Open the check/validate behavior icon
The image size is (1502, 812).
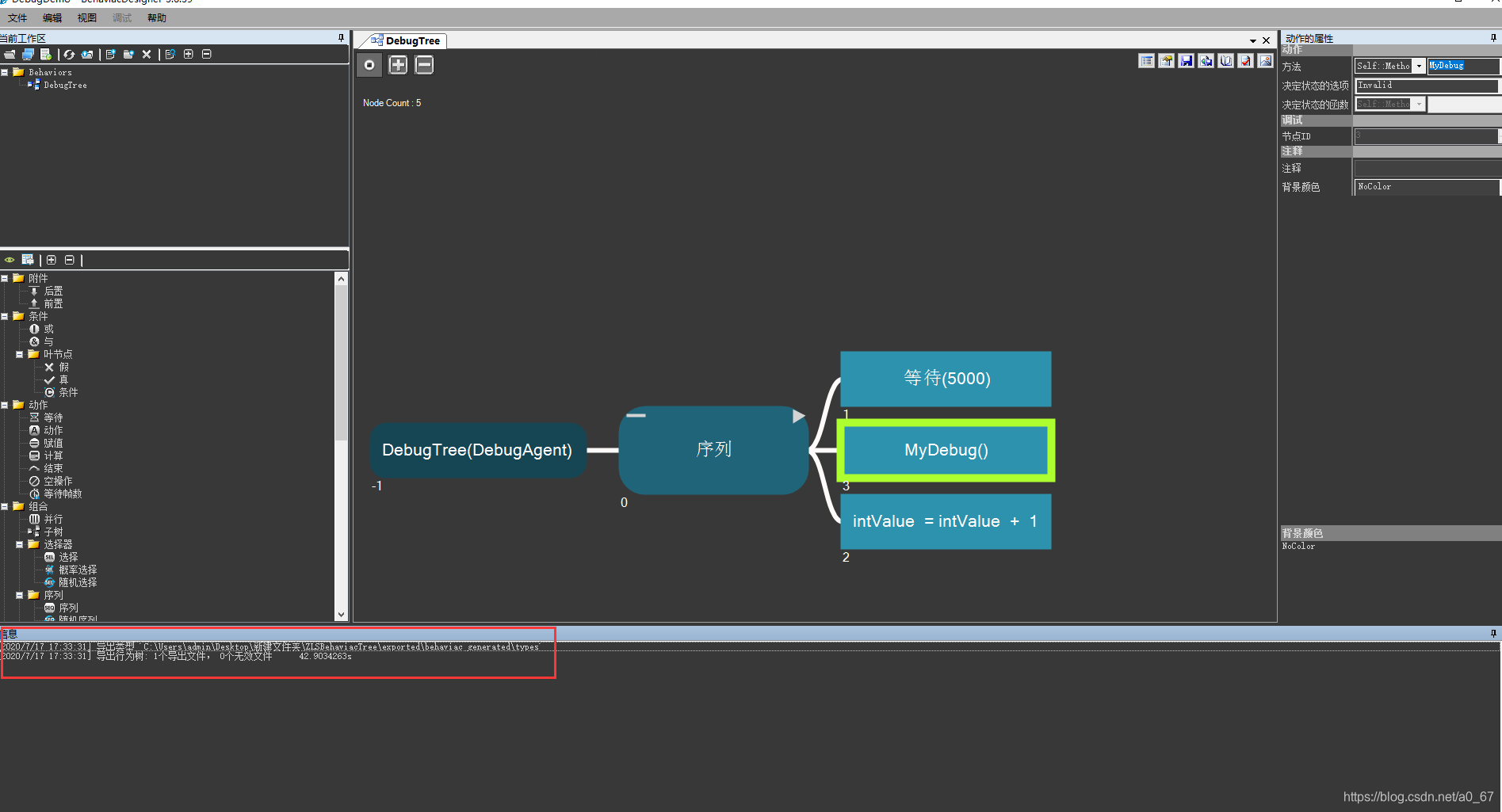tap(1245, 61)
